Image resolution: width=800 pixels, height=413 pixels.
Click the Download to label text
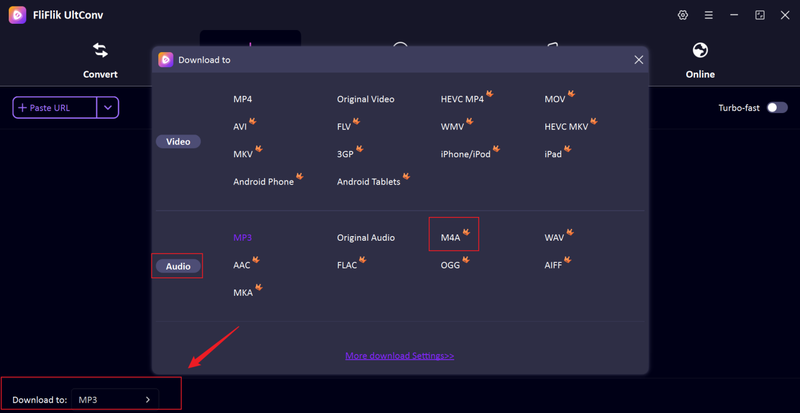click(40, 400)
